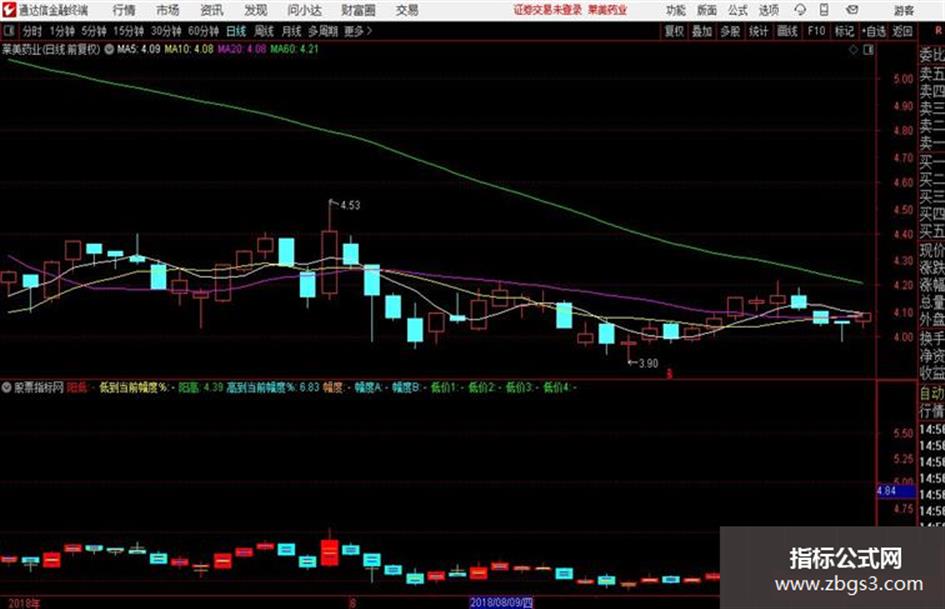Open the 选项 menu
This screenshot has width=945, height=609.
pos(768,10)
